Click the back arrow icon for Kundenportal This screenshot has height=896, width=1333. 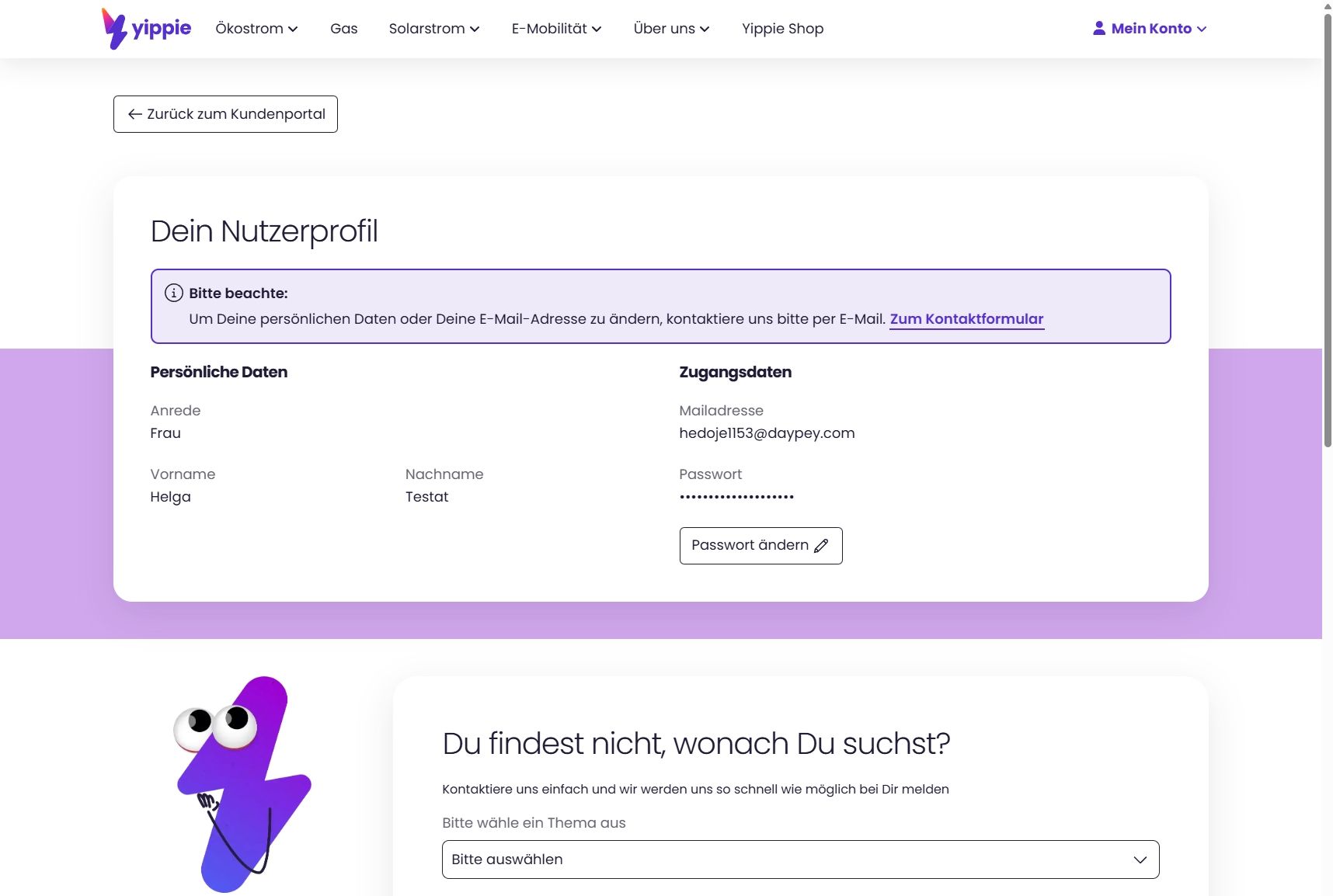(x=135, y=114)
